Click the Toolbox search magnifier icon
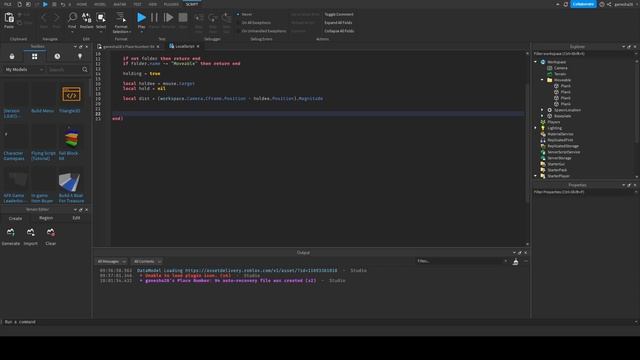The image size is (640, 360). point(85,70)
